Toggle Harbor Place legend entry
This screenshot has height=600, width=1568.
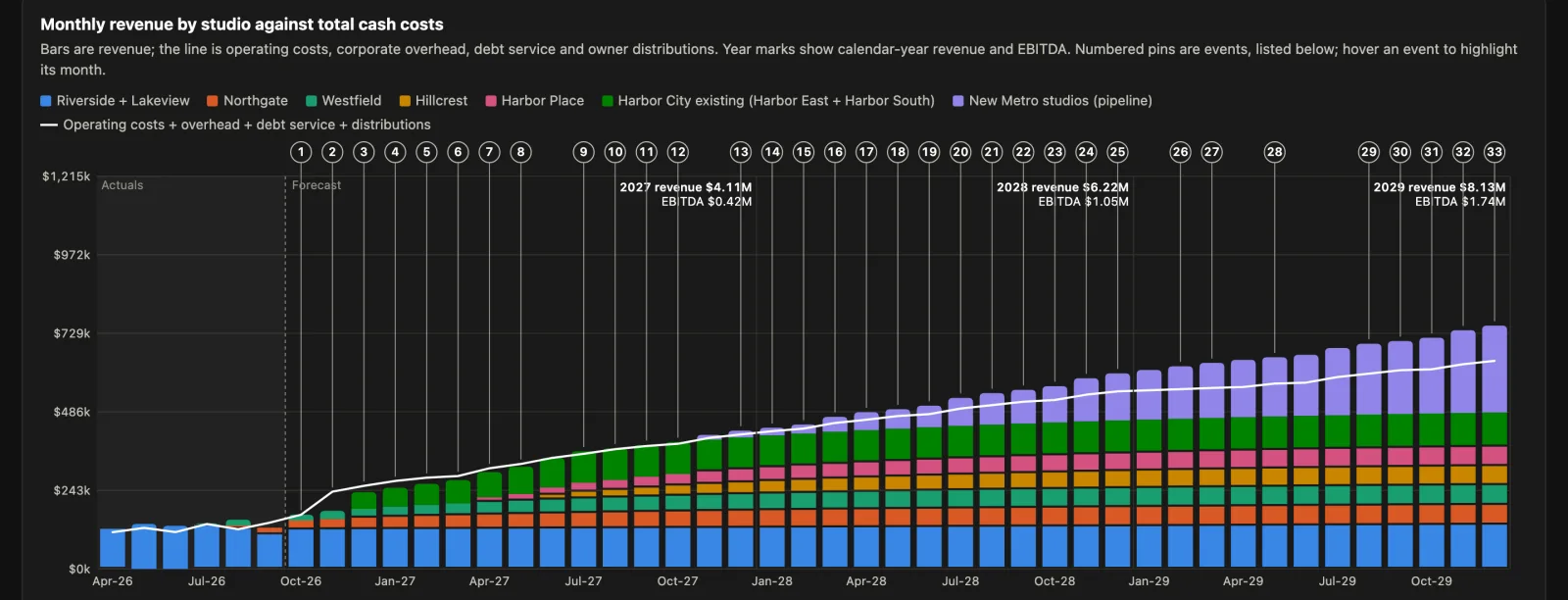(535, 101)
